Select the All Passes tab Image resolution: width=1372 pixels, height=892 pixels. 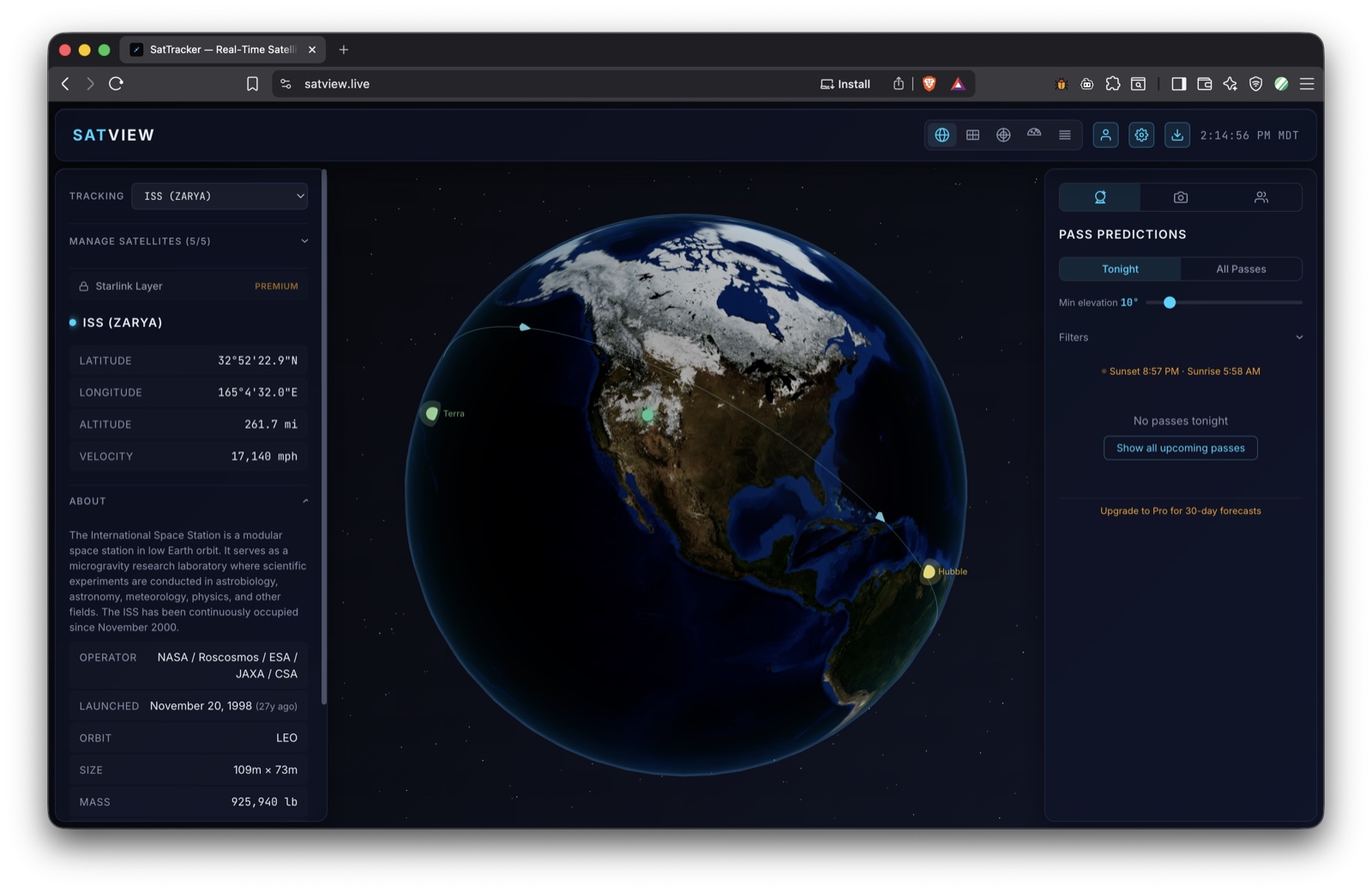tap(1241, 268)
